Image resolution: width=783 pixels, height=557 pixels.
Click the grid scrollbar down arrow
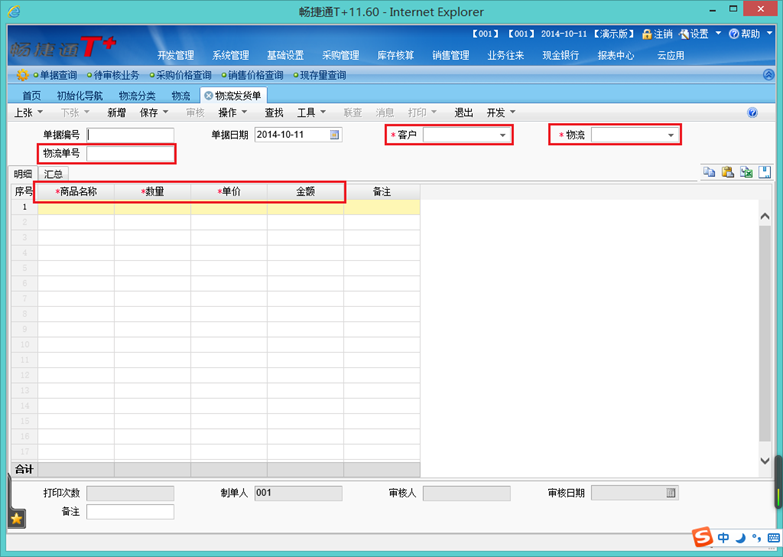tap(765, 461)
